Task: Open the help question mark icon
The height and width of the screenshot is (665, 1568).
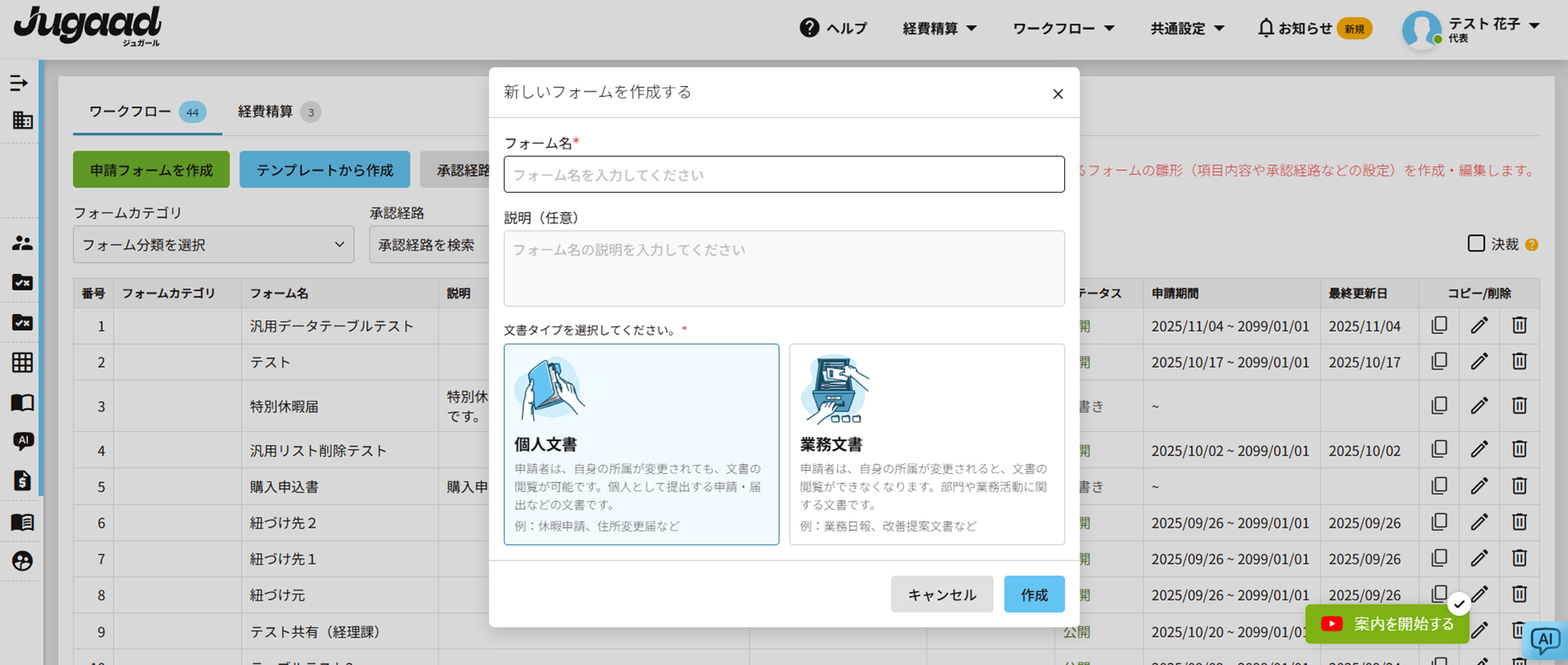Action: click(x=809, y=28)
